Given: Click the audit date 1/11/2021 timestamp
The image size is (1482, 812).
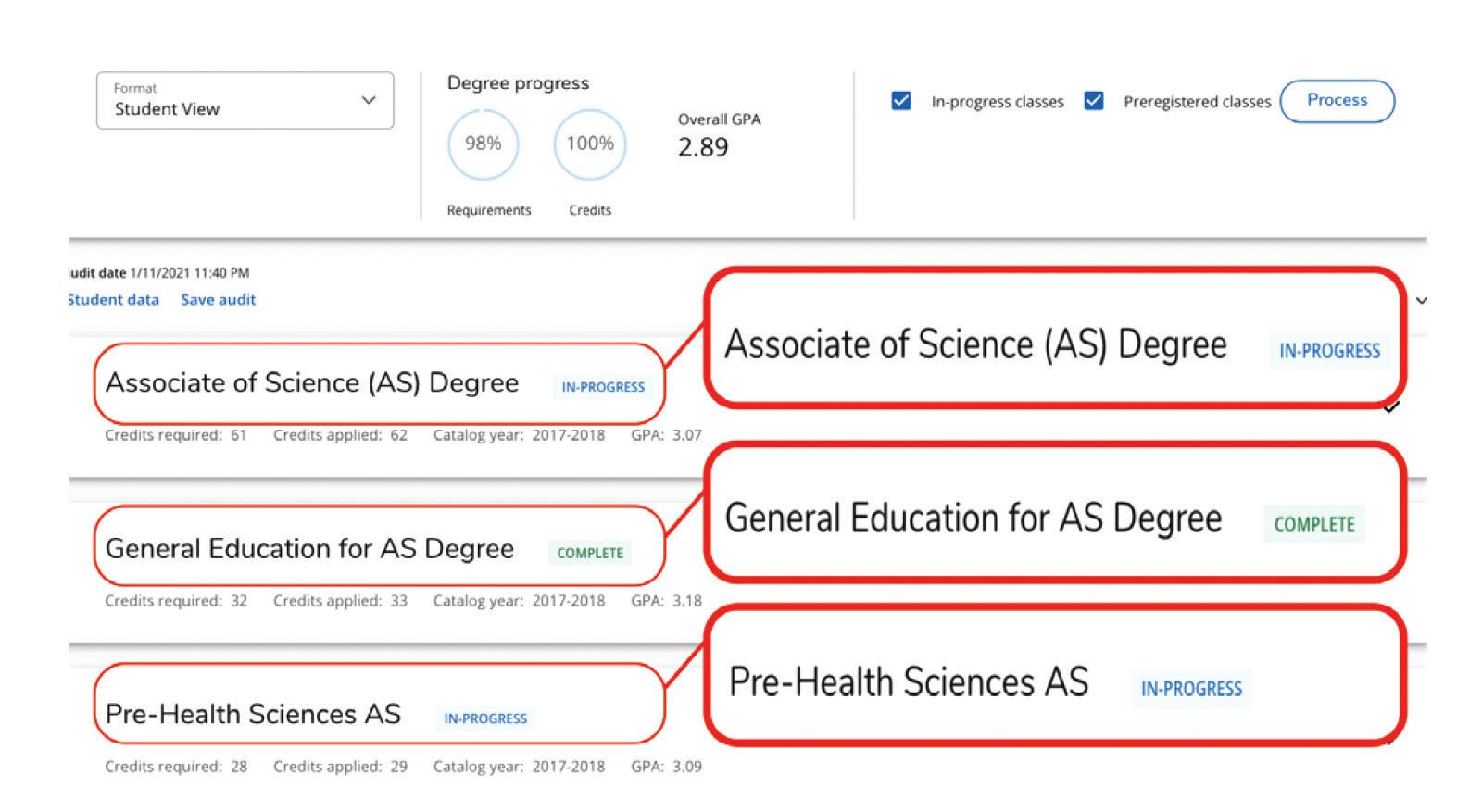Looking at the screenshot, I should [189, 273].
